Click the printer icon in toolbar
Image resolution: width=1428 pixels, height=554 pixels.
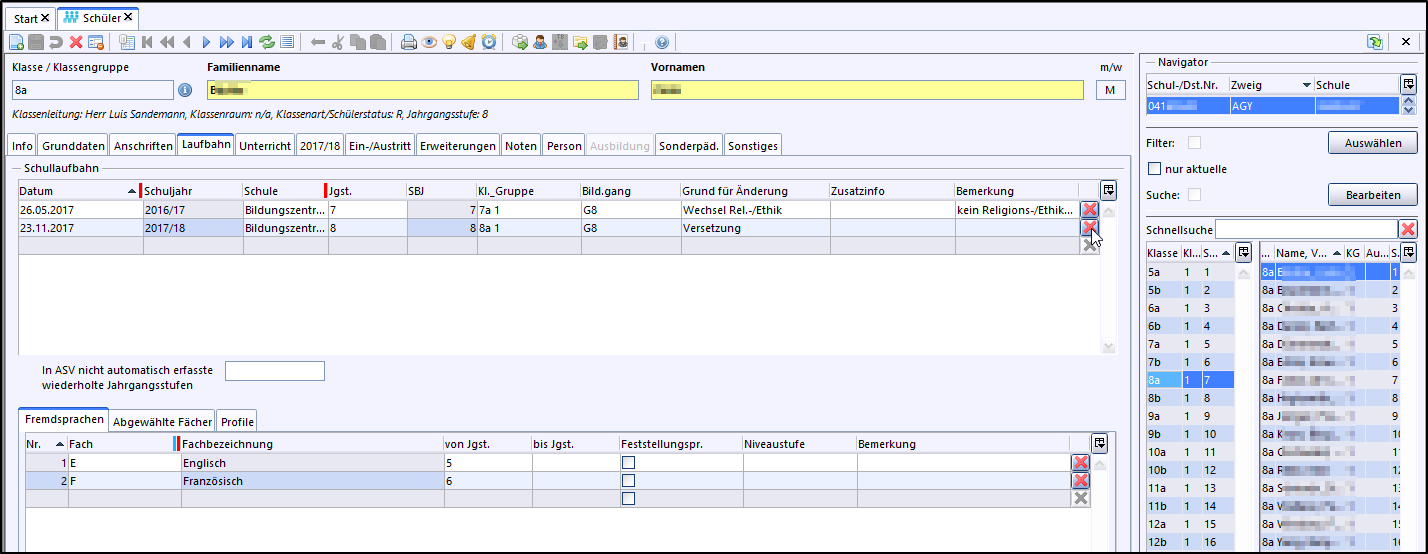pos(408,42)
